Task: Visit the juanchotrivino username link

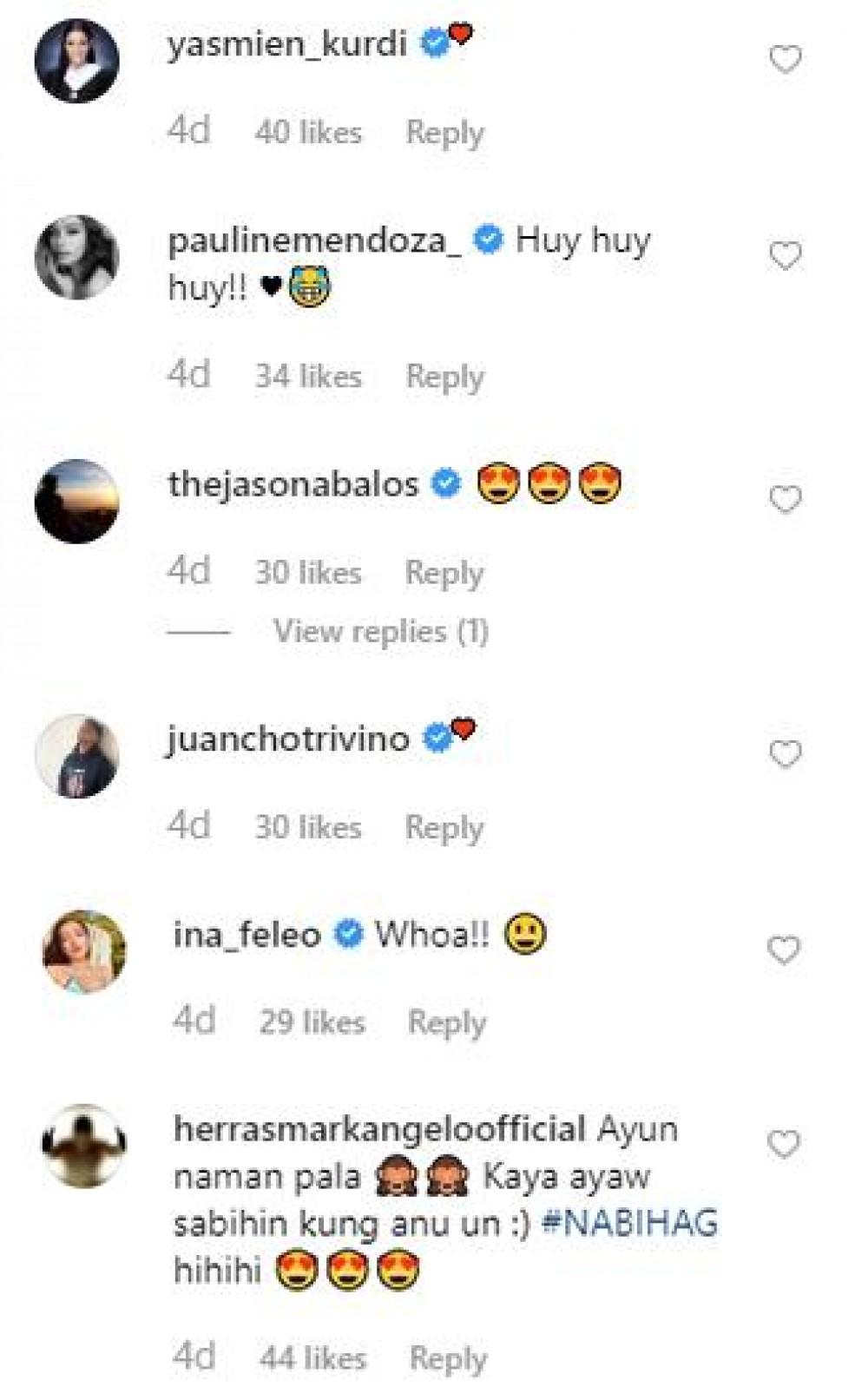Action: pos(288,739)
